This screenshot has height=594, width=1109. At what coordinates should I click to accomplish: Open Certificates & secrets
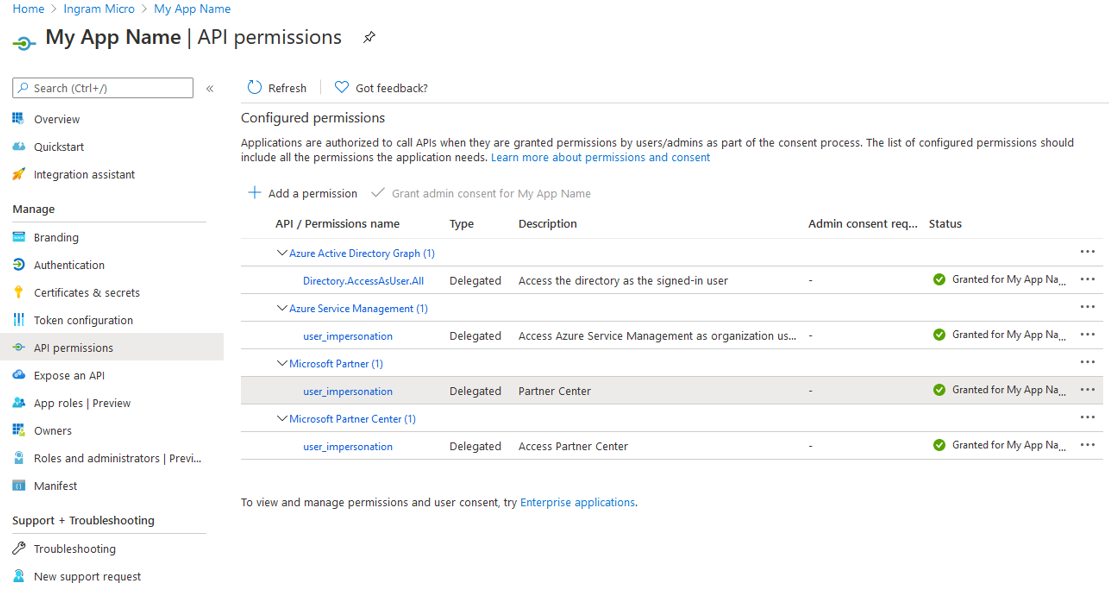(x=89, y=292)
